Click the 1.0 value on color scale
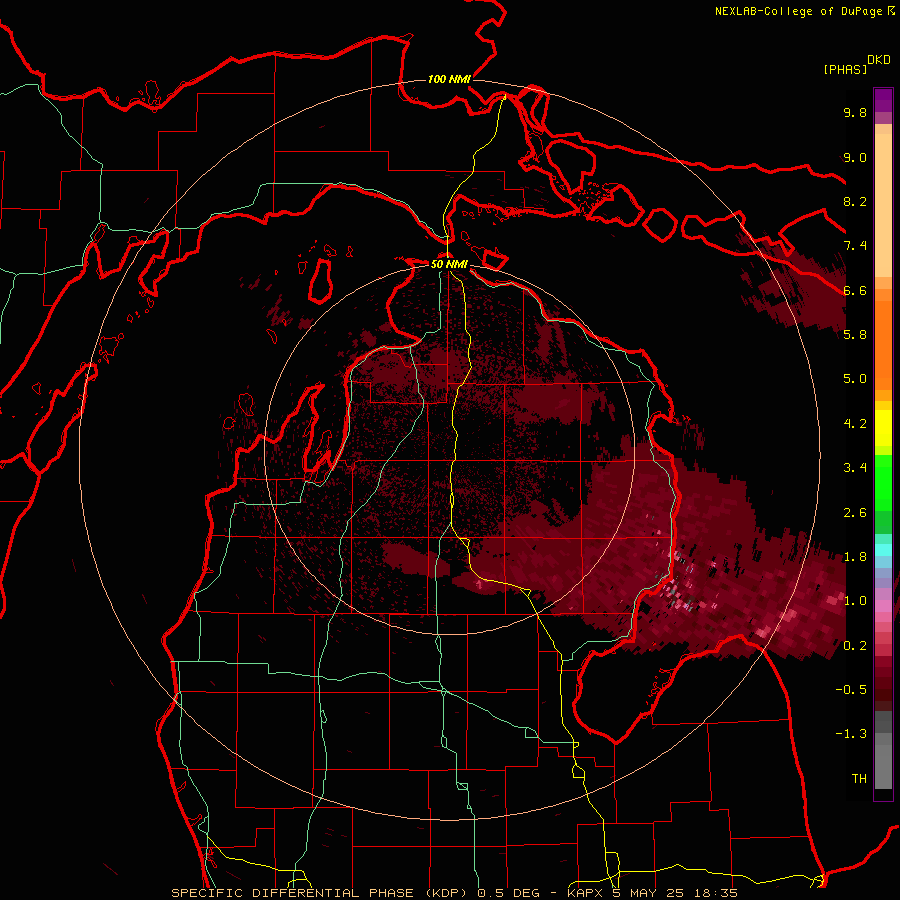 [x=855, y=600]
